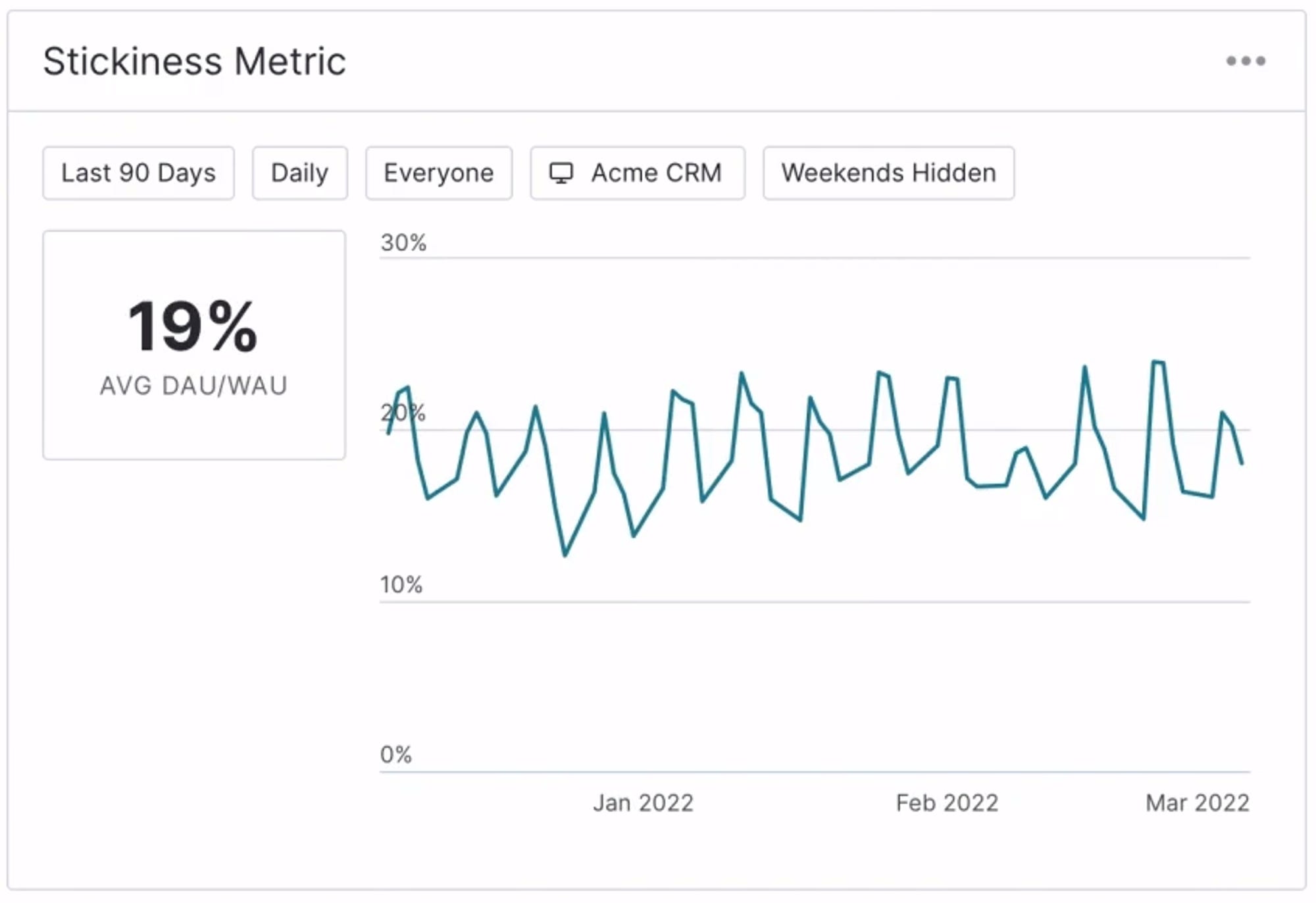The width and height of the screenshot is (1316, 903).
Task: Click the 30% y-axis label
Action: pos(403,243)
